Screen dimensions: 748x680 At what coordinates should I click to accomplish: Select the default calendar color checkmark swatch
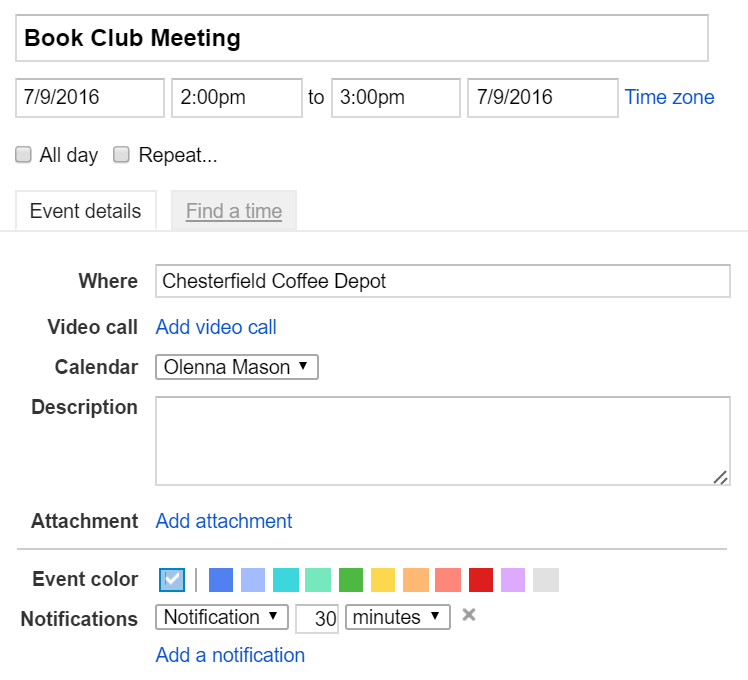tap(172, 580)
